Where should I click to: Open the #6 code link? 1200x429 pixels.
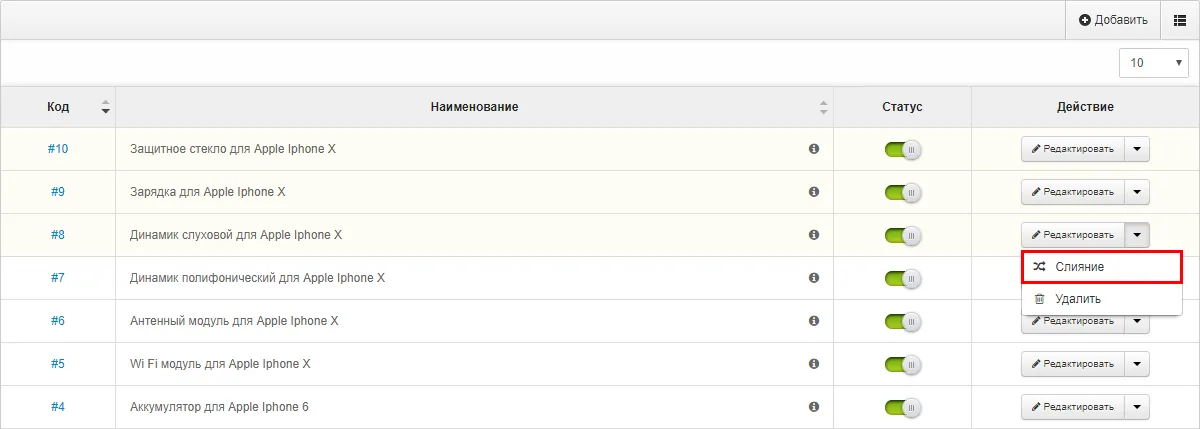58,321
